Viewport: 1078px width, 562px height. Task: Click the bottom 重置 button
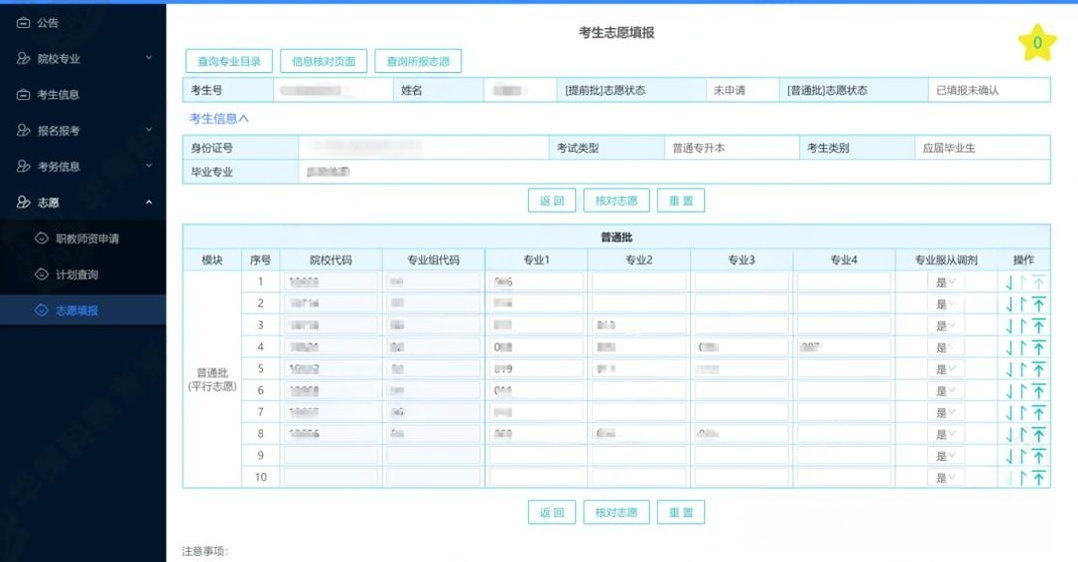point(681,513)
